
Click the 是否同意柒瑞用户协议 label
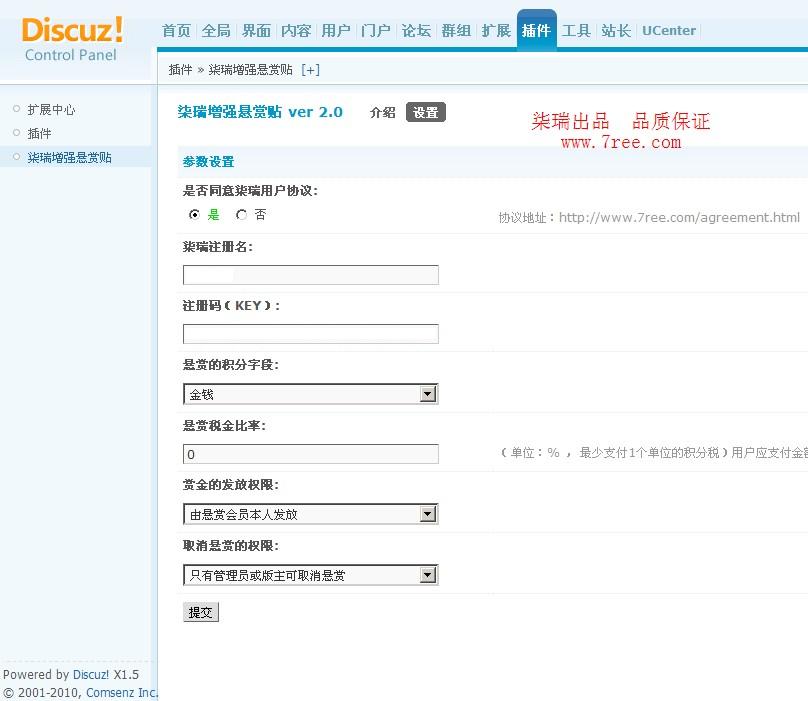click(x=250, y=191)
